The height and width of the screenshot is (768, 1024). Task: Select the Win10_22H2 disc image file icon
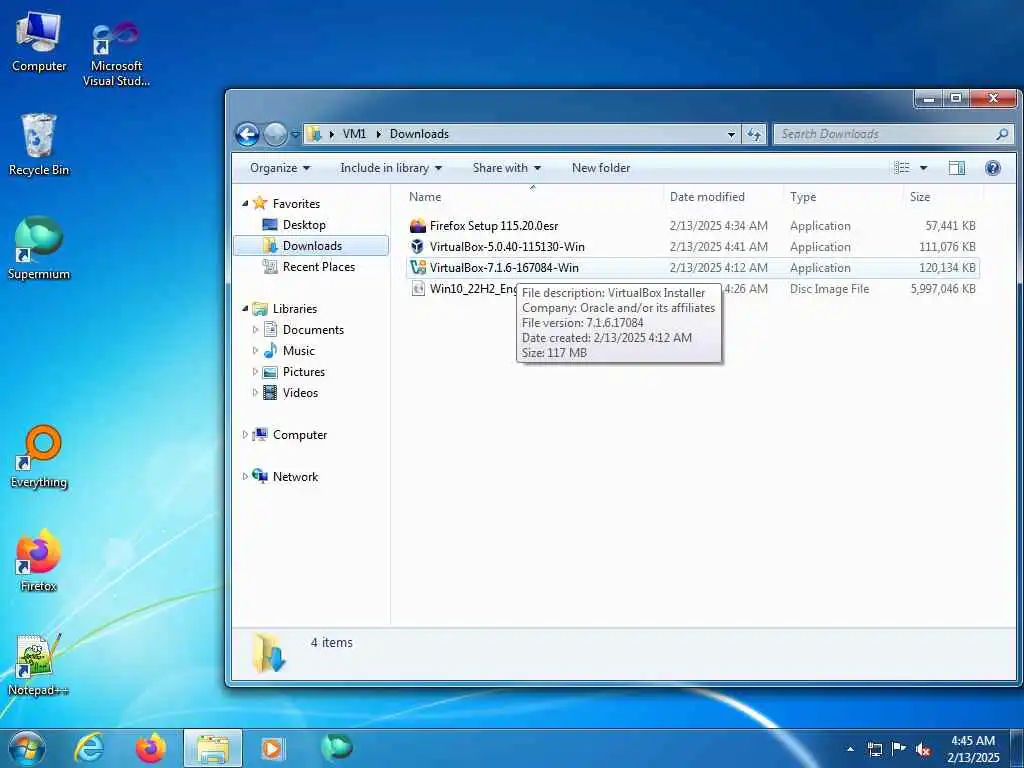(x=418, y=289)
